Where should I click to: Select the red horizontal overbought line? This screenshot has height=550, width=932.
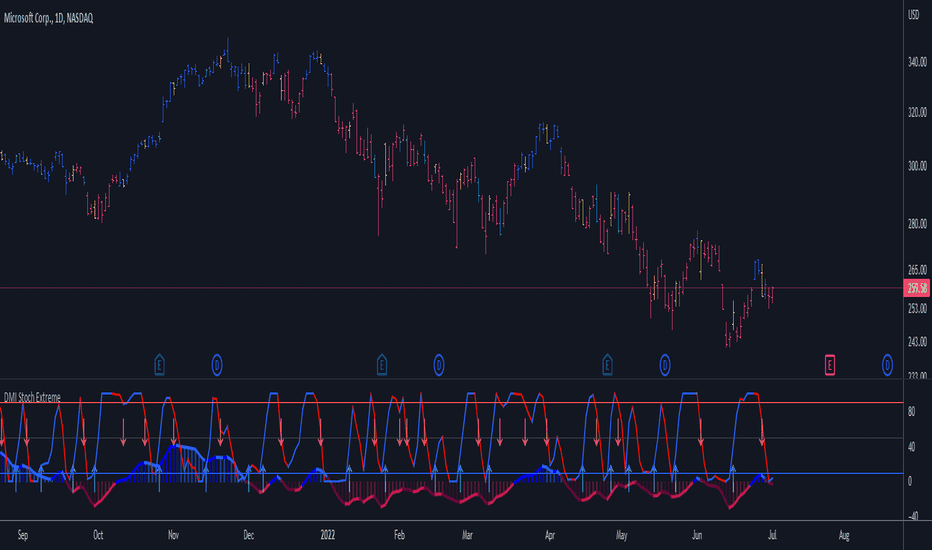pyautogui.click(x=452, y=403)
